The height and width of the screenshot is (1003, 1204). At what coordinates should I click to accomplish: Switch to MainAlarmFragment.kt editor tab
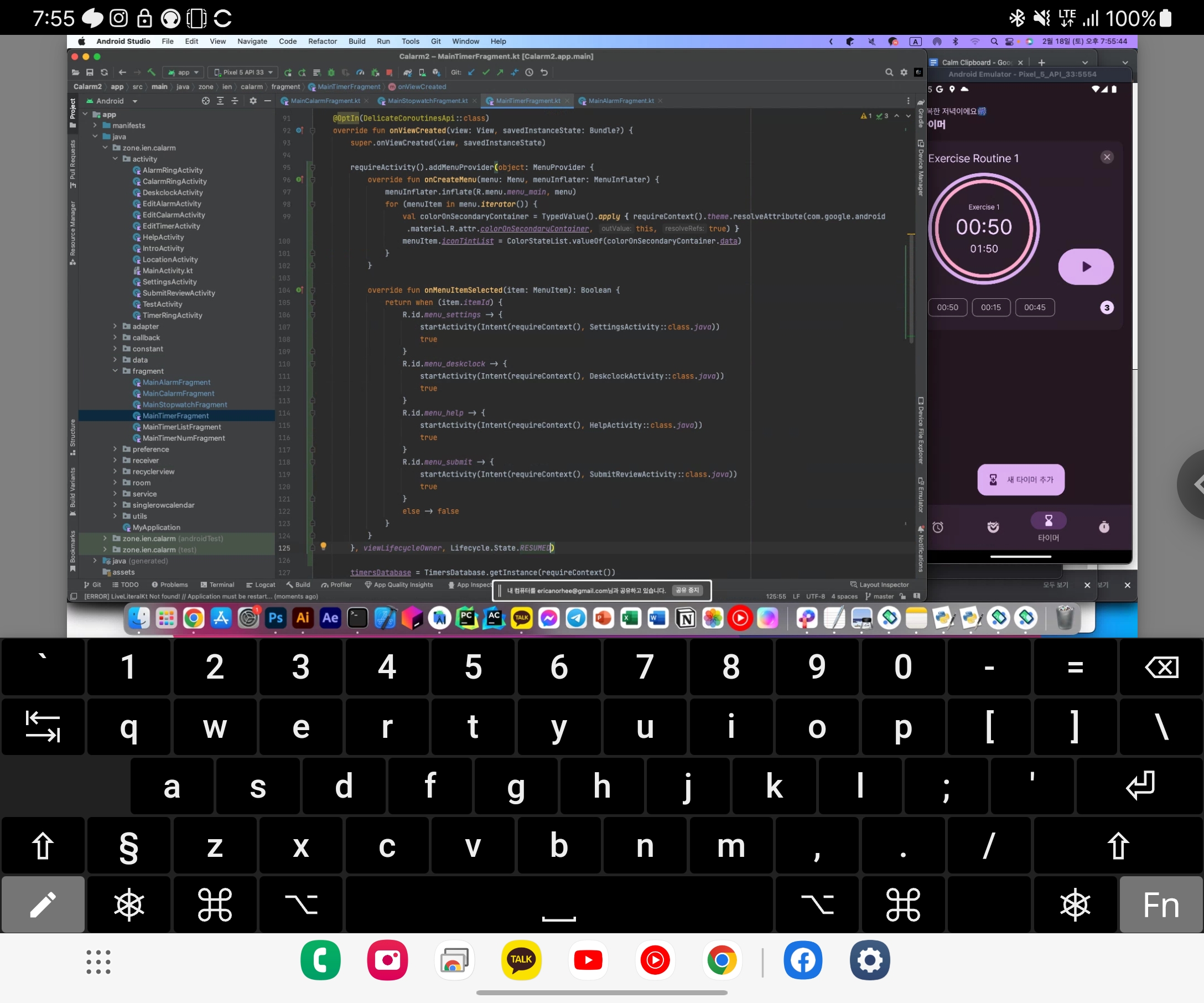tap(620, 101)
